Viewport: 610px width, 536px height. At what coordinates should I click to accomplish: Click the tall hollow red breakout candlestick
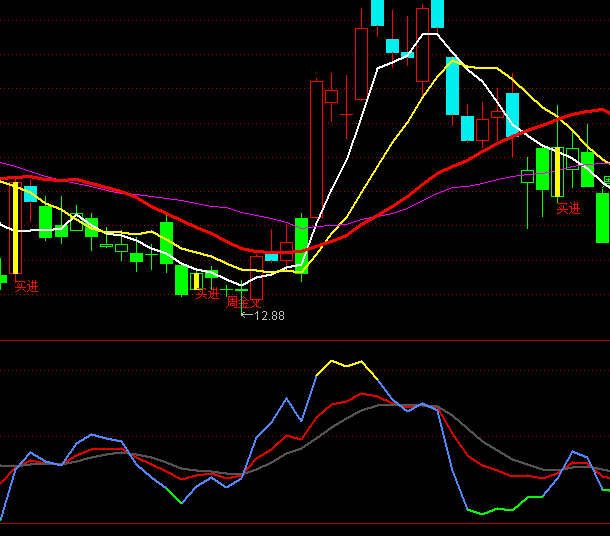coord(316,150)
